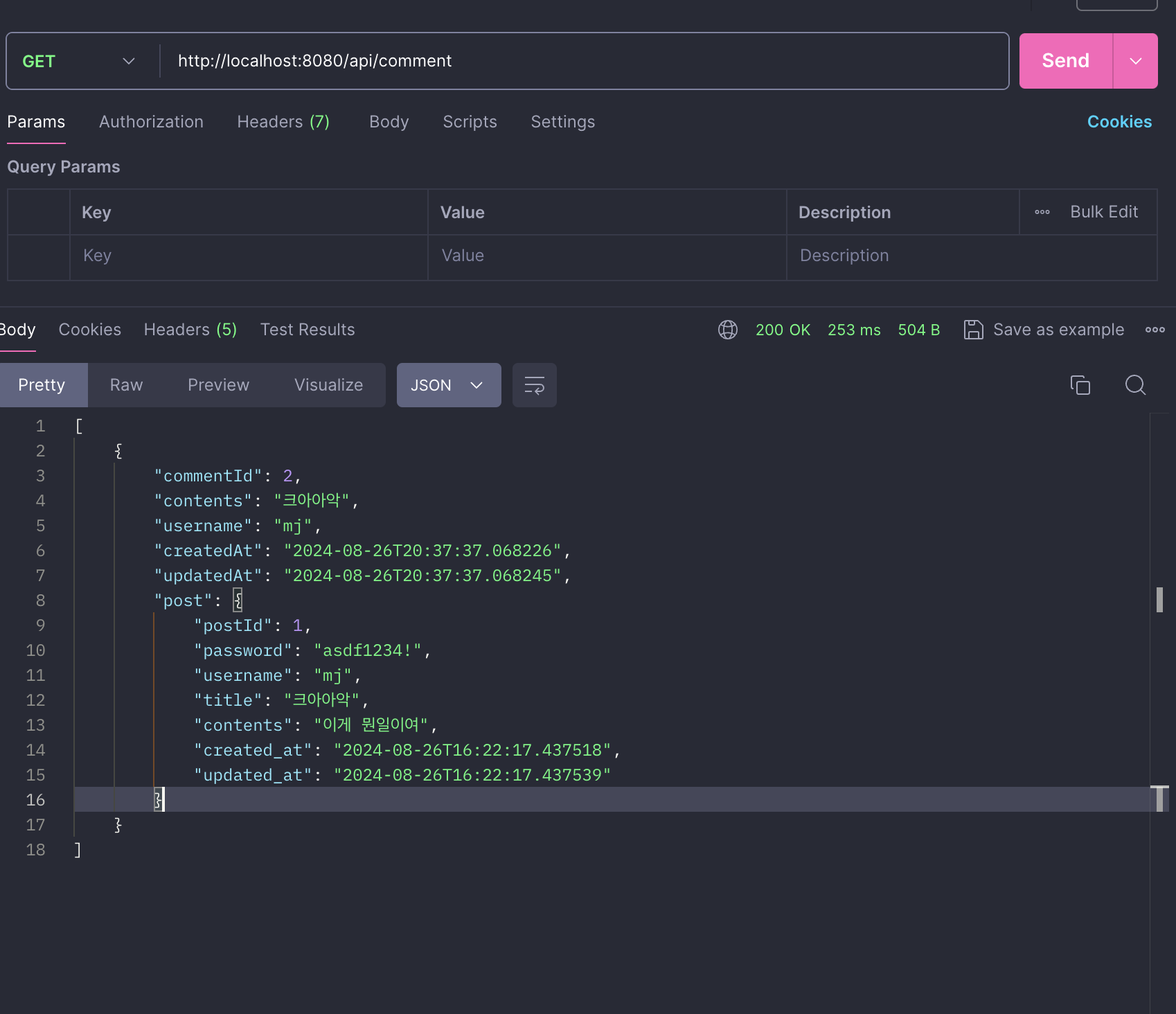The width and height of the screenshot is (1176, 1014).
Task: Open the request Settings tab
Action: 563,122
